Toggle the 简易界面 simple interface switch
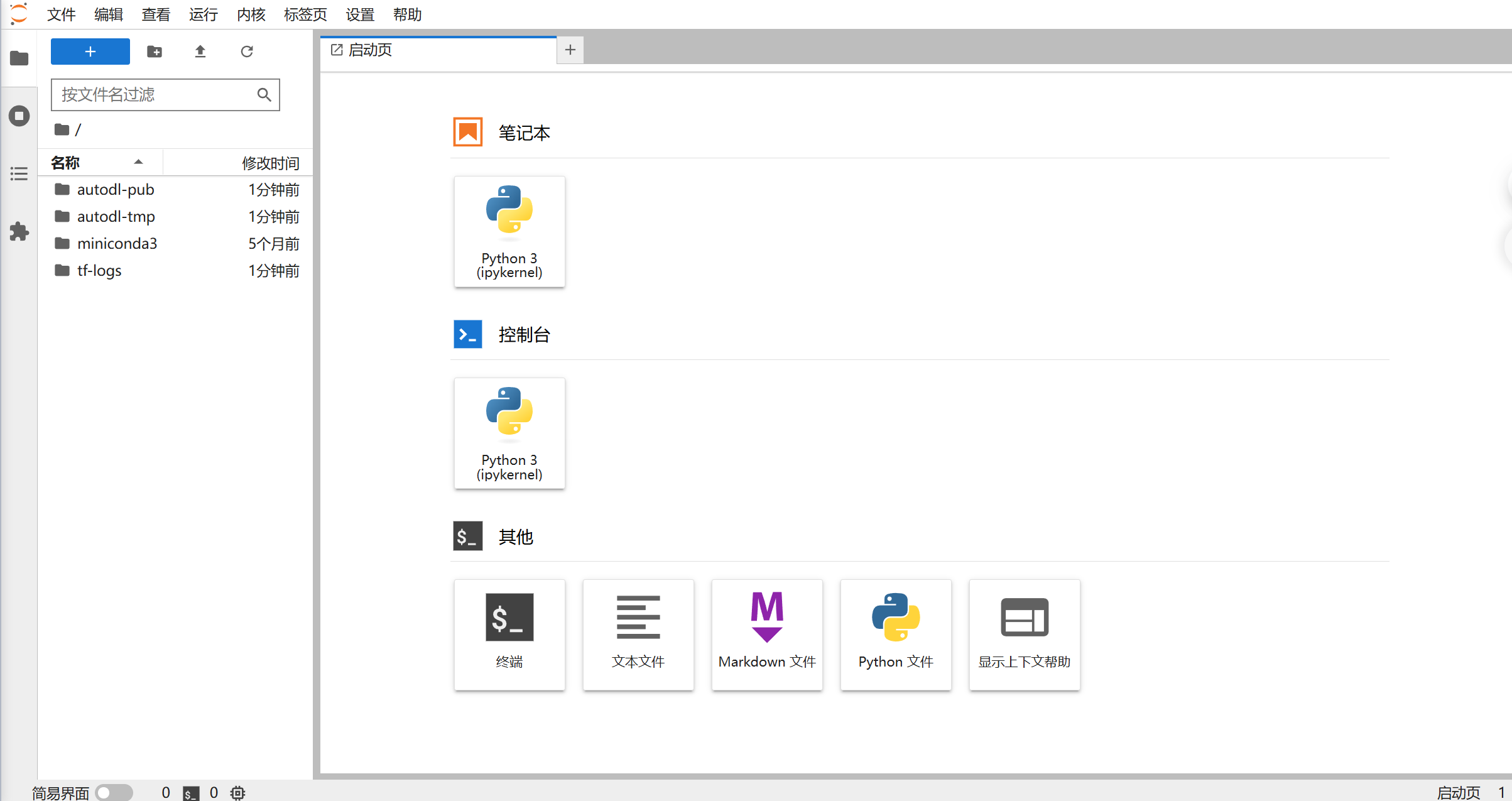Viewport: 1512px width, 801px height. click(x=114, y=792)
